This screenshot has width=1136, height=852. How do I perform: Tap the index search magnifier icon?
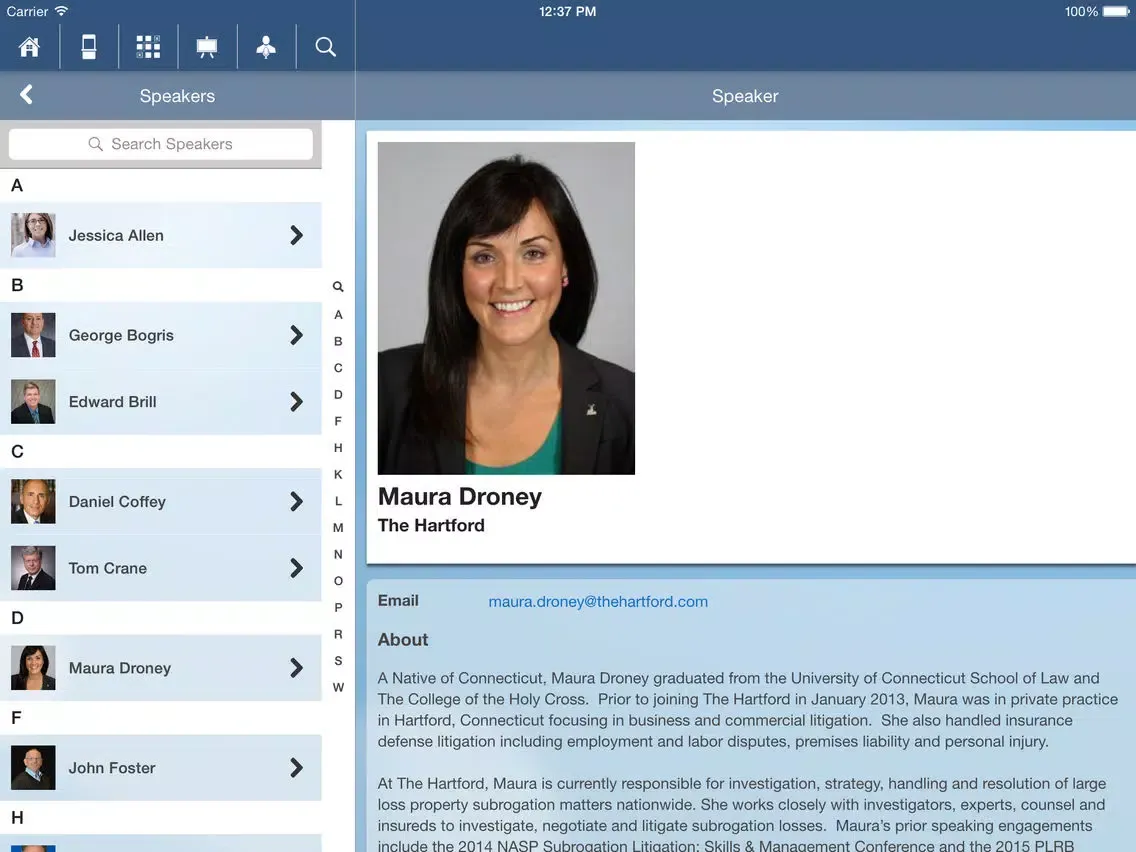pyautogui.click(x=338, y=287)
